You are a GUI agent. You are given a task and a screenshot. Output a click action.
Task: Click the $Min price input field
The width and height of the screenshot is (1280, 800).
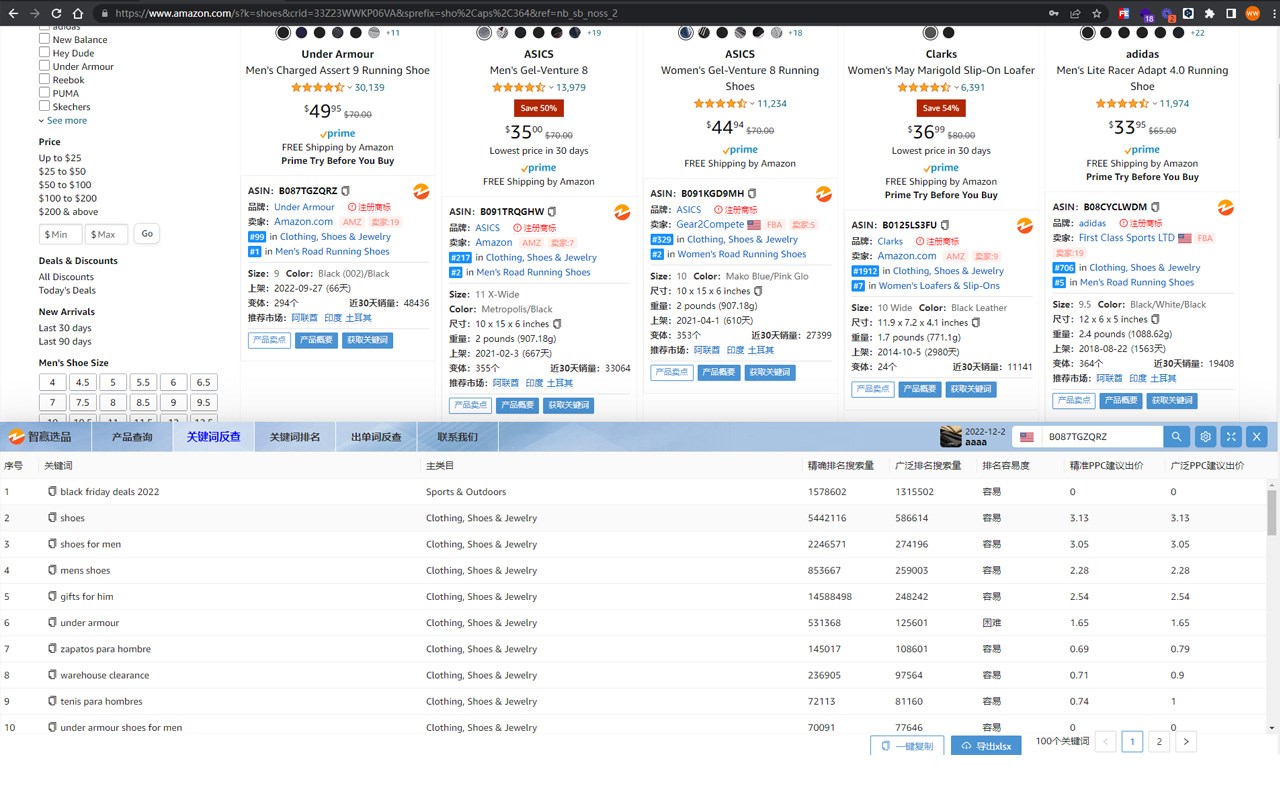point(60,234)
